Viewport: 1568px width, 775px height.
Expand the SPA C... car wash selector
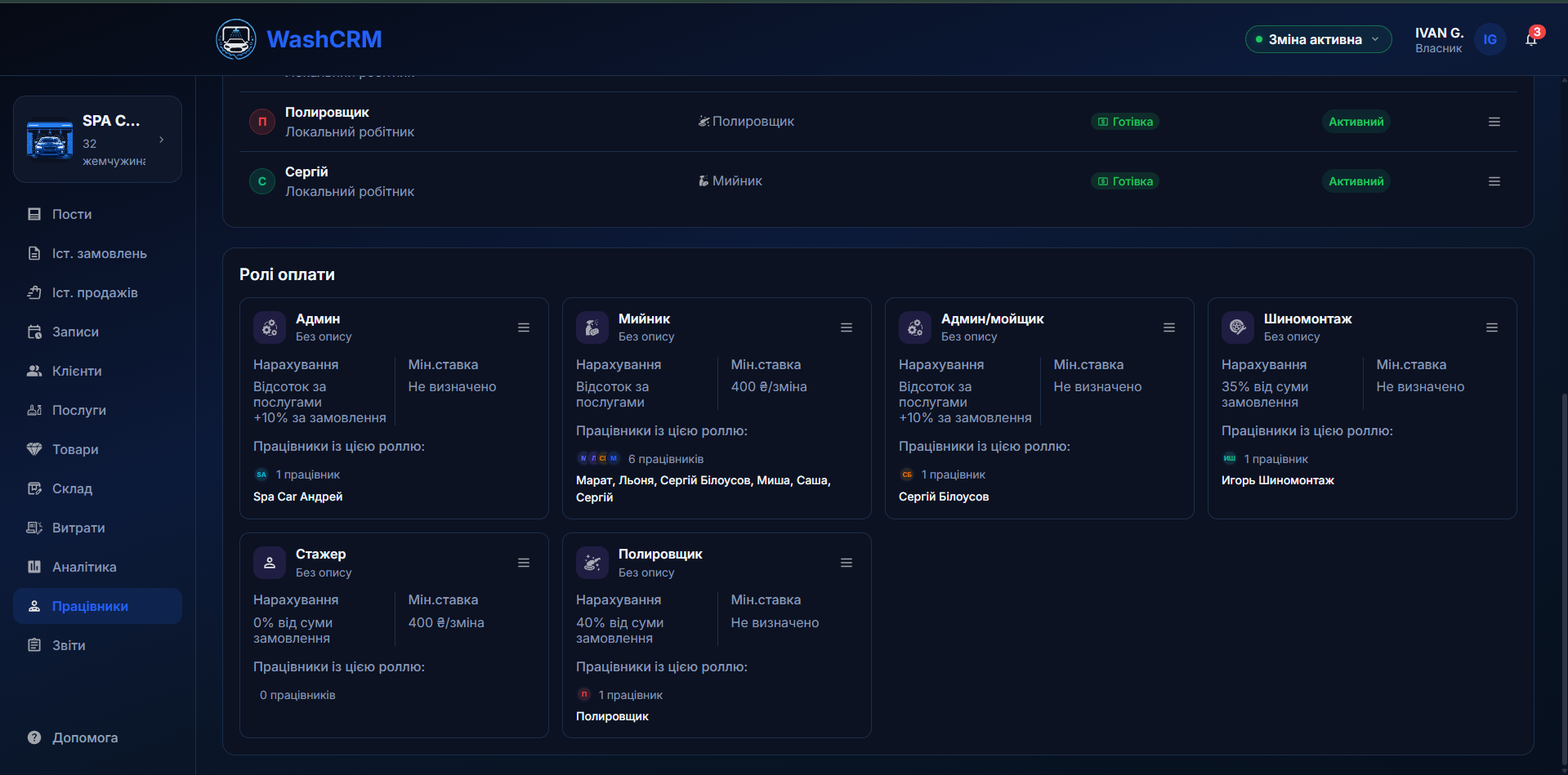[x=97, y=140]
